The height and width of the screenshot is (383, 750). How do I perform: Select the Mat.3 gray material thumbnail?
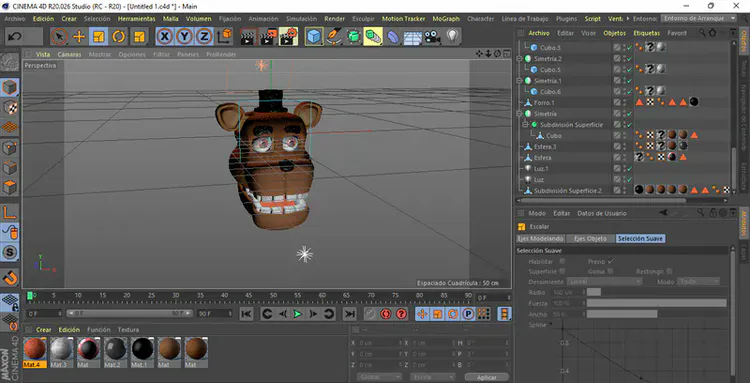click(x=61, y=352)
